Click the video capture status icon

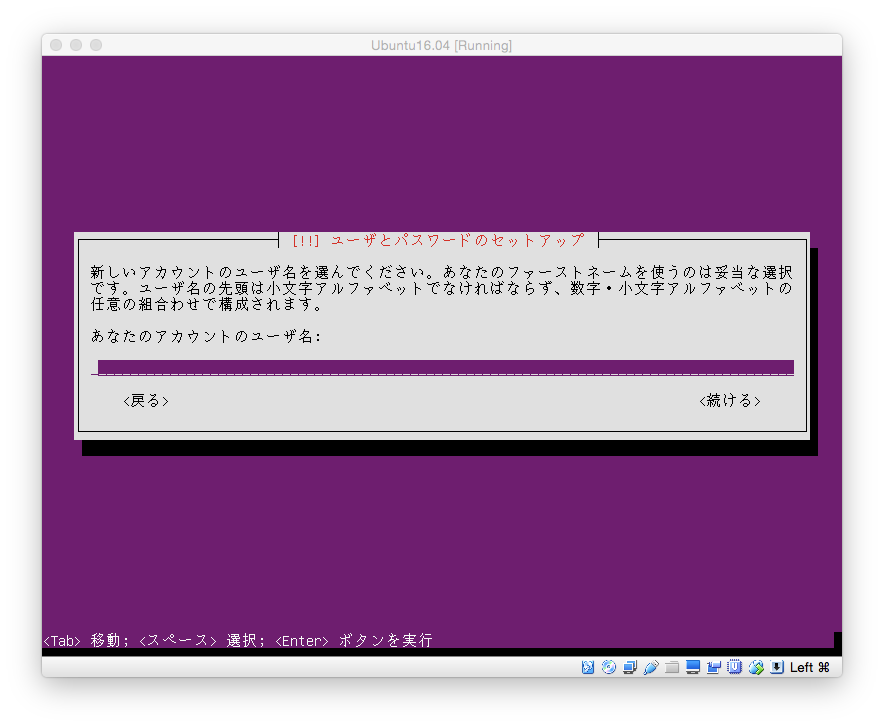tap(713, 667)
